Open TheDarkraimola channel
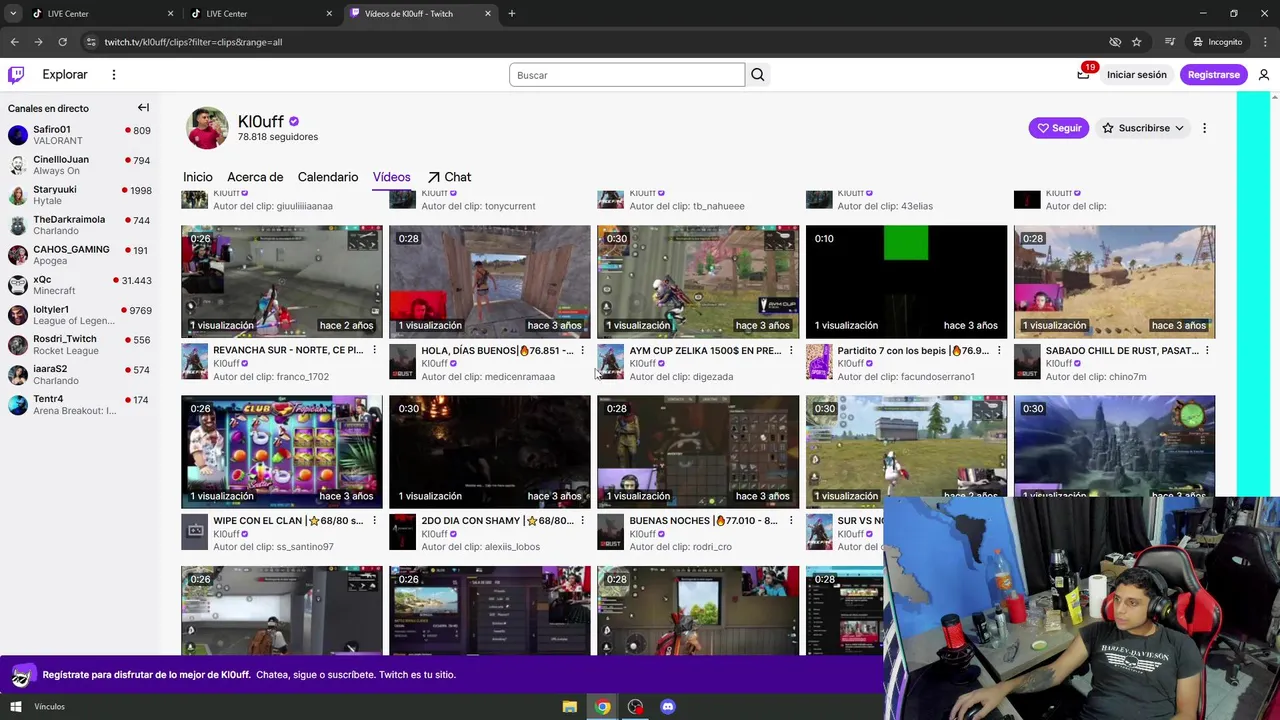 (78, 225)
